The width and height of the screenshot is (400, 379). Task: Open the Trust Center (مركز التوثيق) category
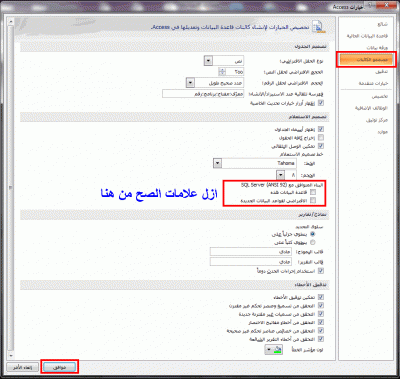tap(377, 120)
